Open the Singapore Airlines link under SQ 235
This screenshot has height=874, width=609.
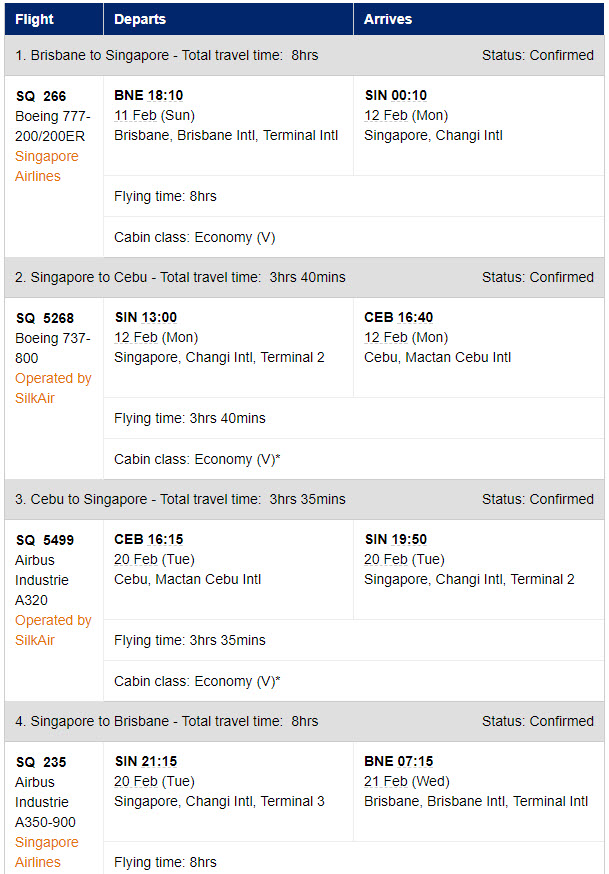pyautogui.click(x=46, y=852)
